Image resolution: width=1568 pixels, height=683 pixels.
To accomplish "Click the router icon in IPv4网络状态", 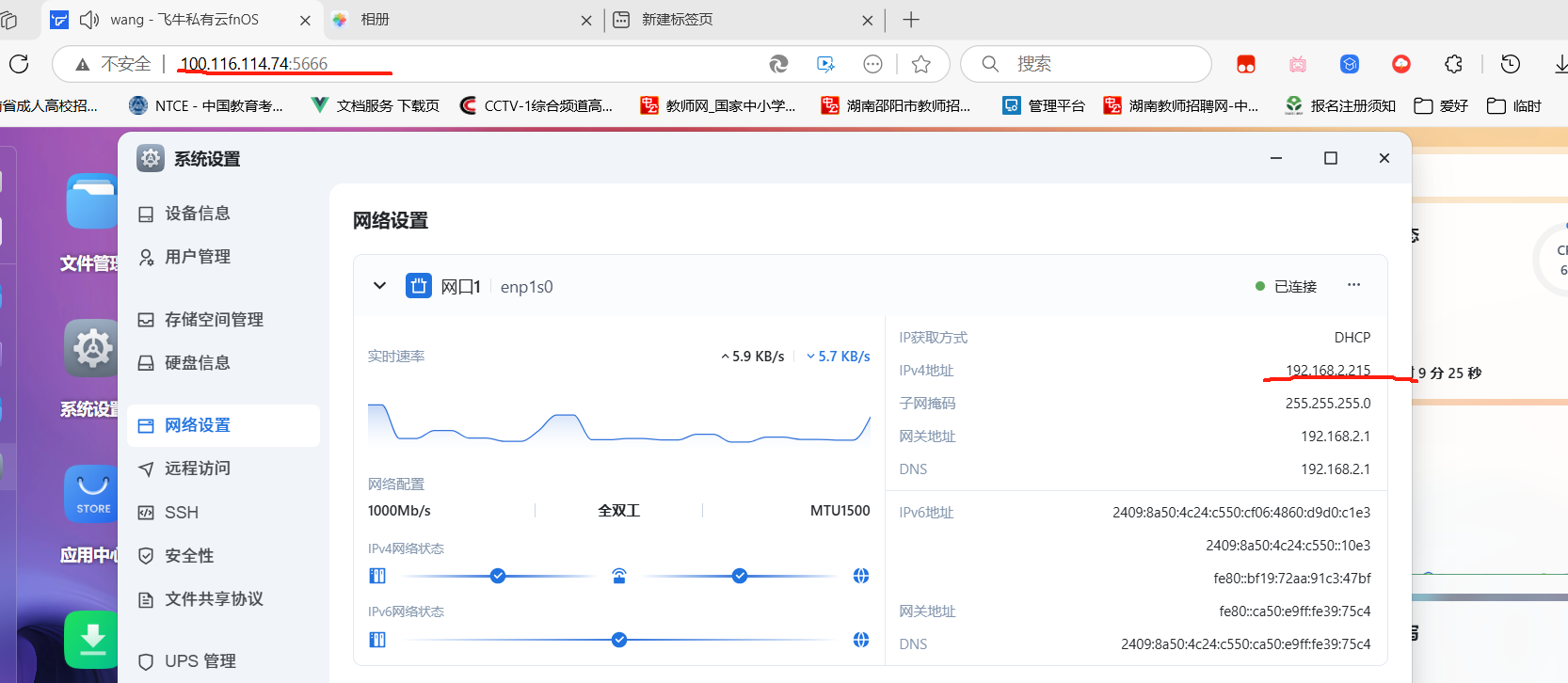I will tap(619, 576).
